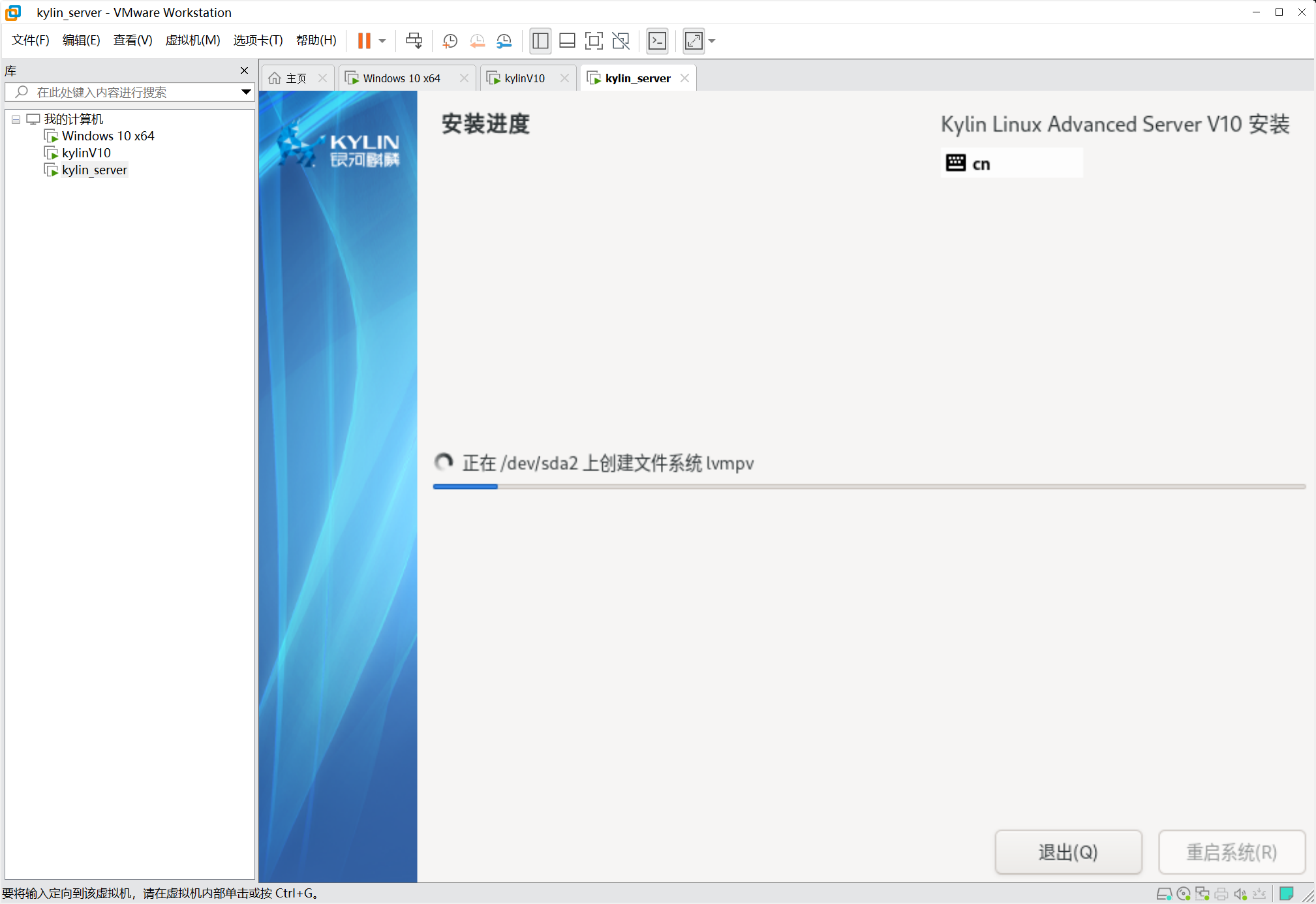Screen dimensions: 1316x904
Task: Click the teal message log icon
Action: (x=1287, y=894)
